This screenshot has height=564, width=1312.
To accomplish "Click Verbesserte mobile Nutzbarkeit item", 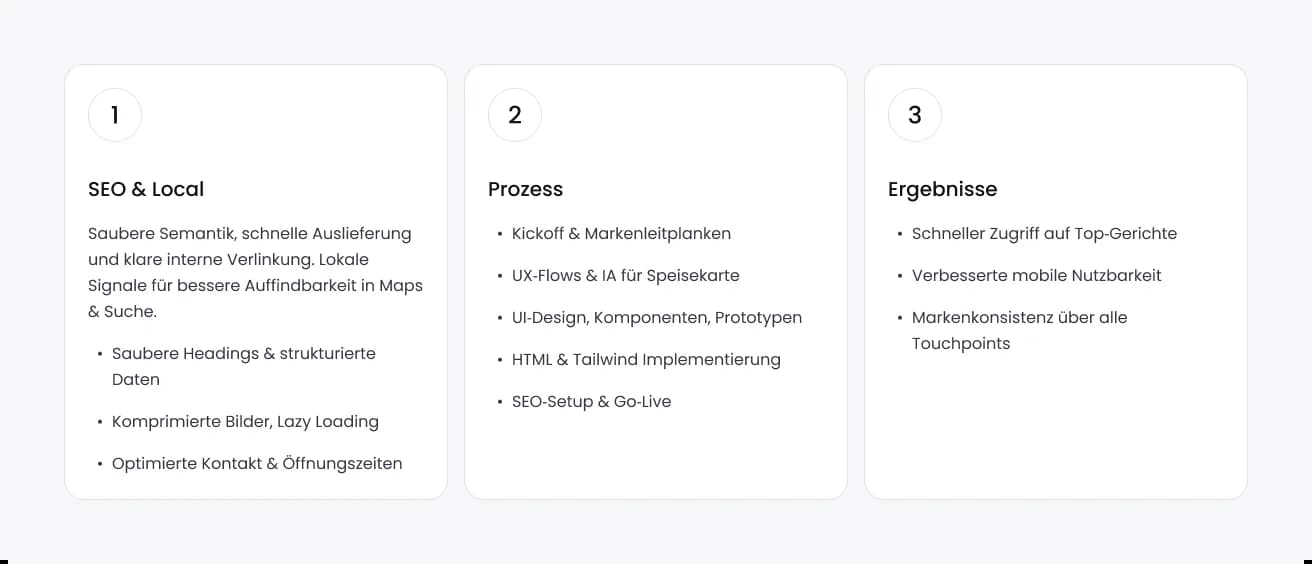I will [1036, 275].
